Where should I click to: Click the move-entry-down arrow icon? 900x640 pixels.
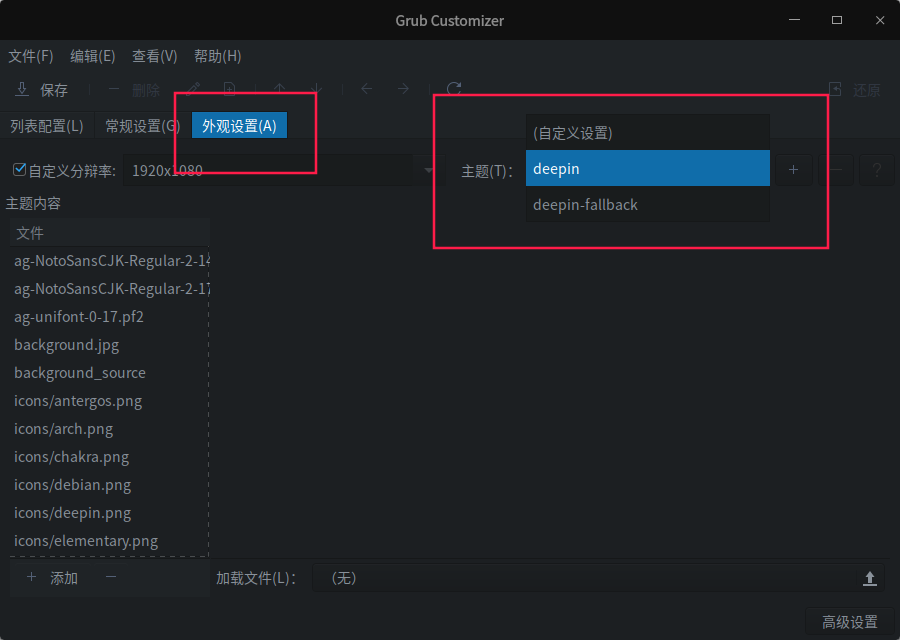click(316, 89)
